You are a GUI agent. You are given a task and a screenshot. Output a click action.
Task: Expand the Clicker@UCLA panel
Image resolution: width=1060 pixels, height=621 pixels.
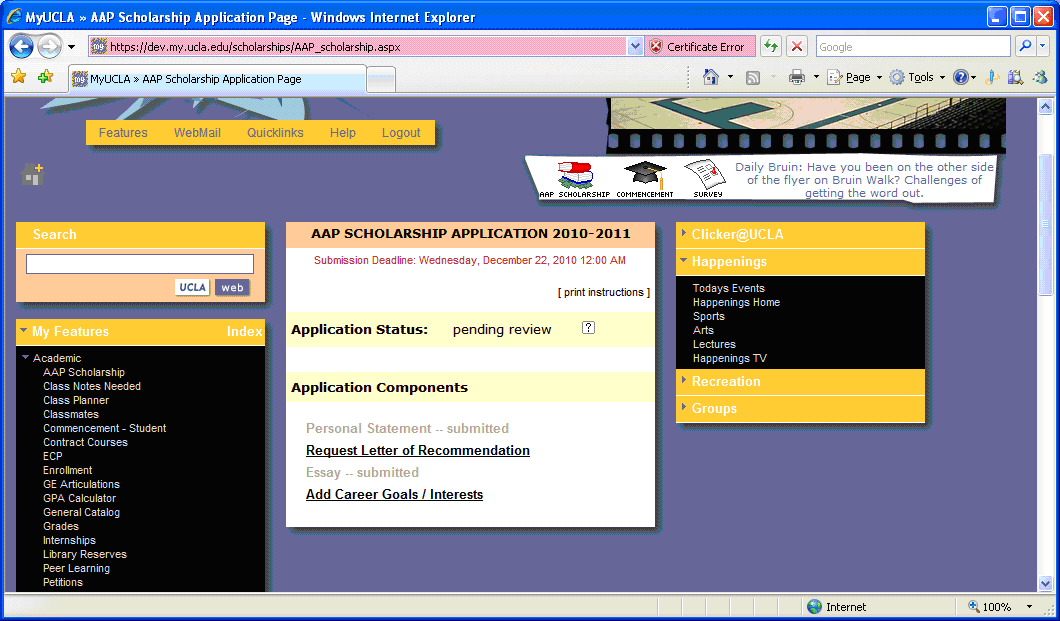(737, 235)
